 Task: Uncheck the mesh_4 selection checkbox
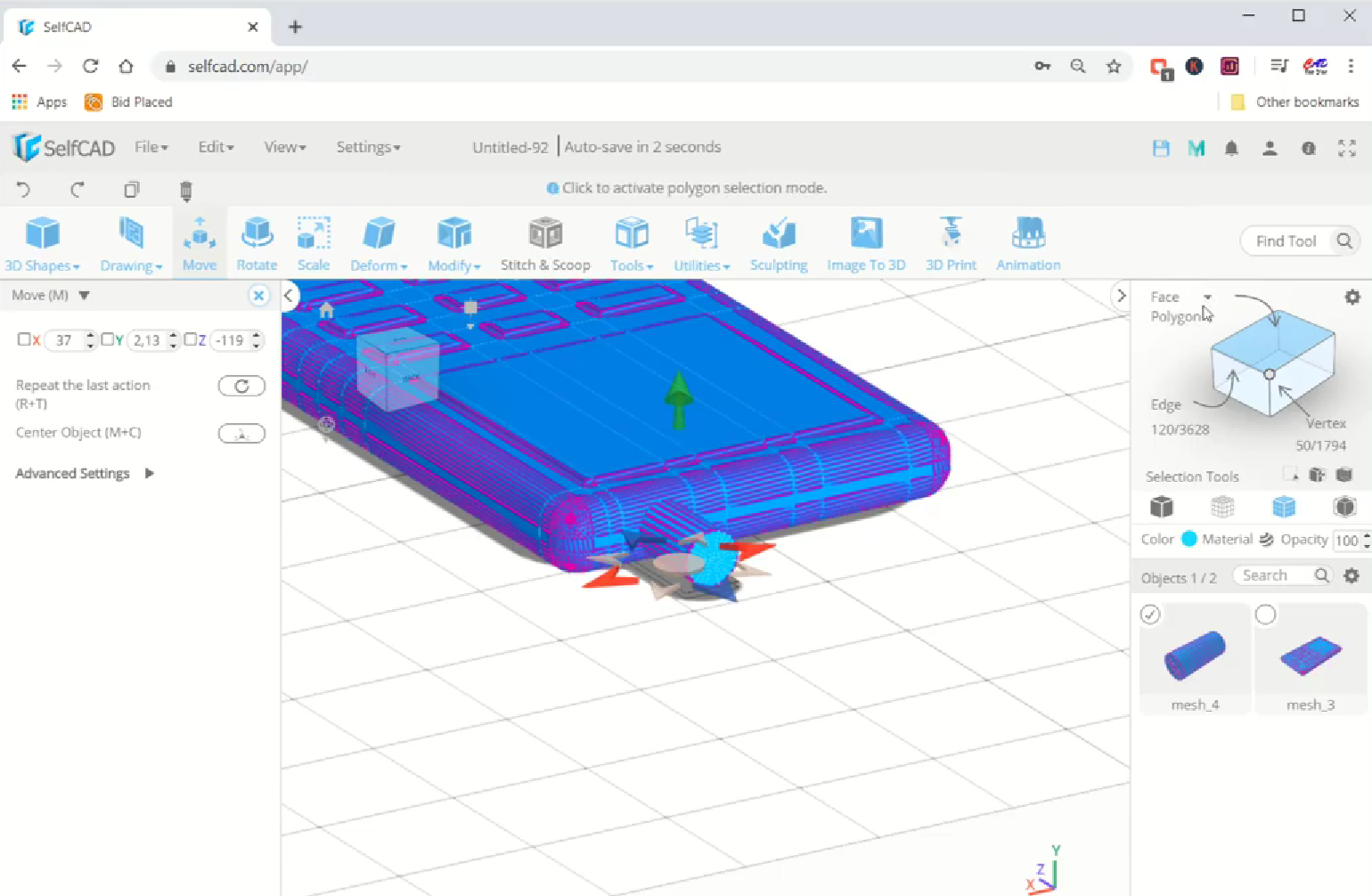pos(1150,615)
